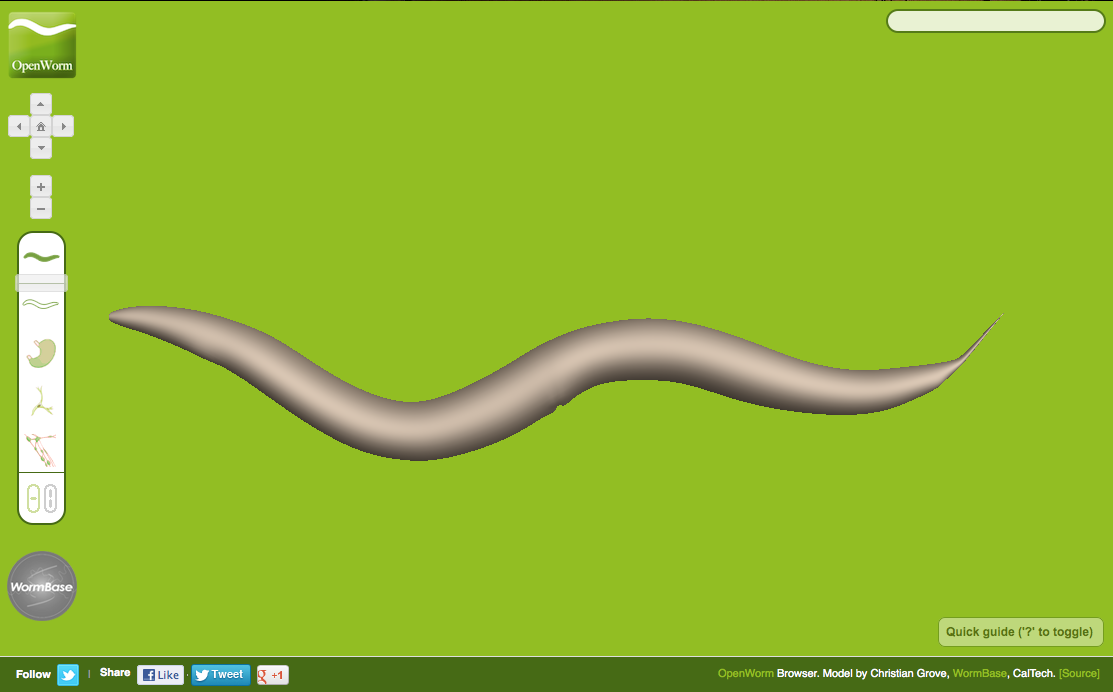Image resolution: width=1113 pixels, height=692 pixels.
Task: Select the worm cuticle outline layer icon
Action: click(41, 303)
